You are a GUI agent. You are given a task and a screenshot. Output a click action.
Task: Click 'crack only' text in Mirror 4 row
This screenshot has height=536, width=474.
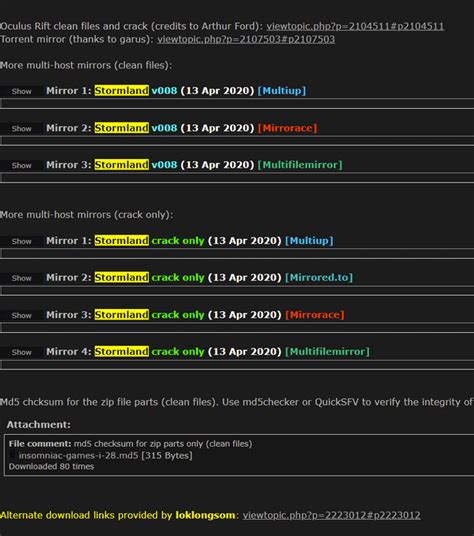click(178, 351)
